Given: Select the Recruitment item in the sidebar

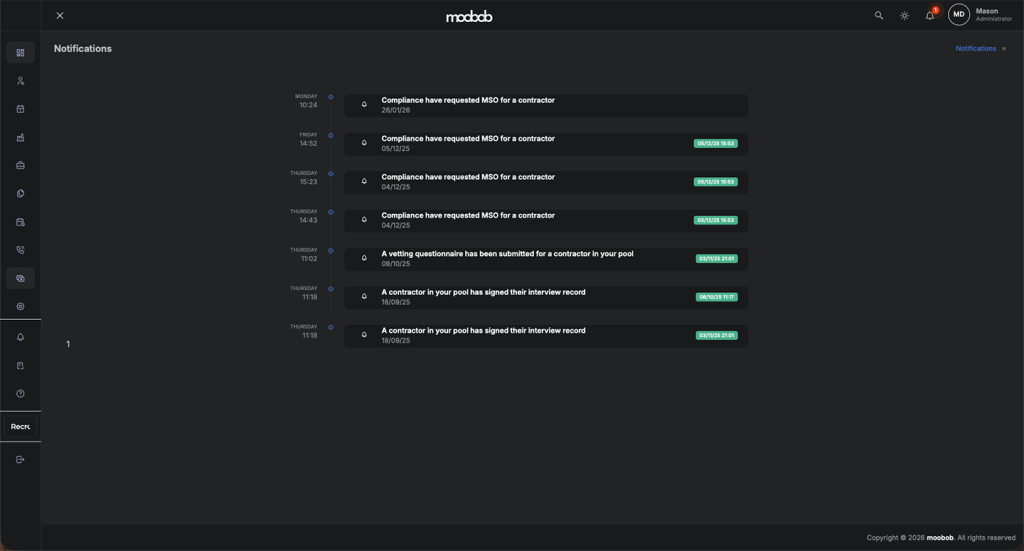Looking at the screenshot, I should point(20,427).
